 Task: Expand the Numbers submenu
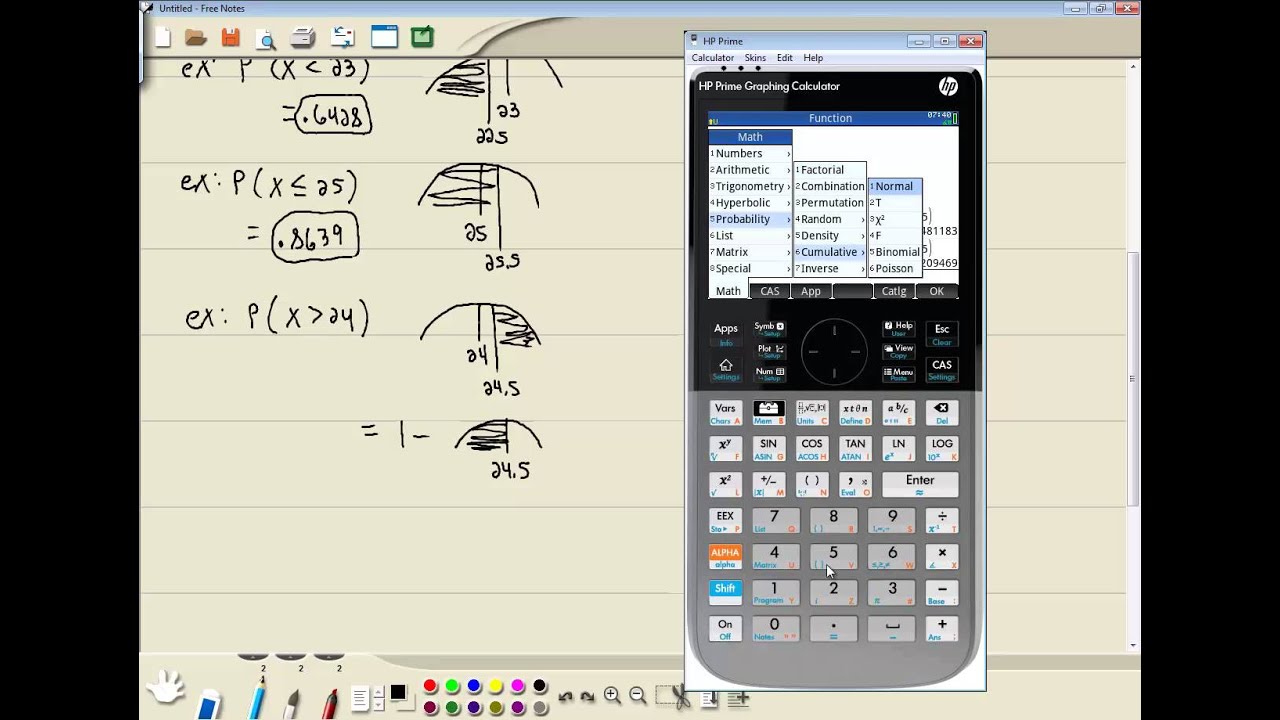750,153
